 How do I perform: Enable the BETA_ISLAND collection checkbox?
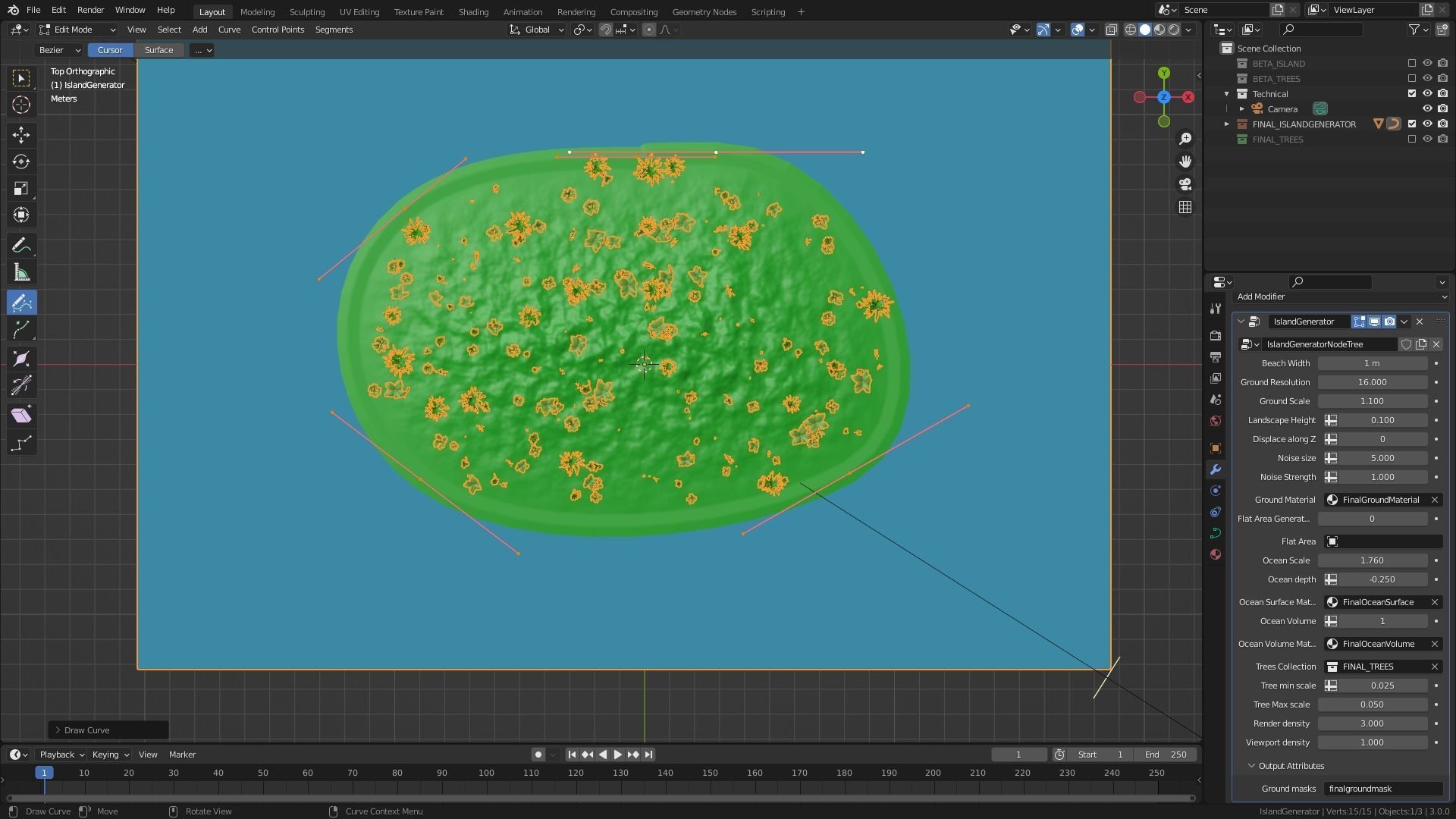(x=1411, y=64)
